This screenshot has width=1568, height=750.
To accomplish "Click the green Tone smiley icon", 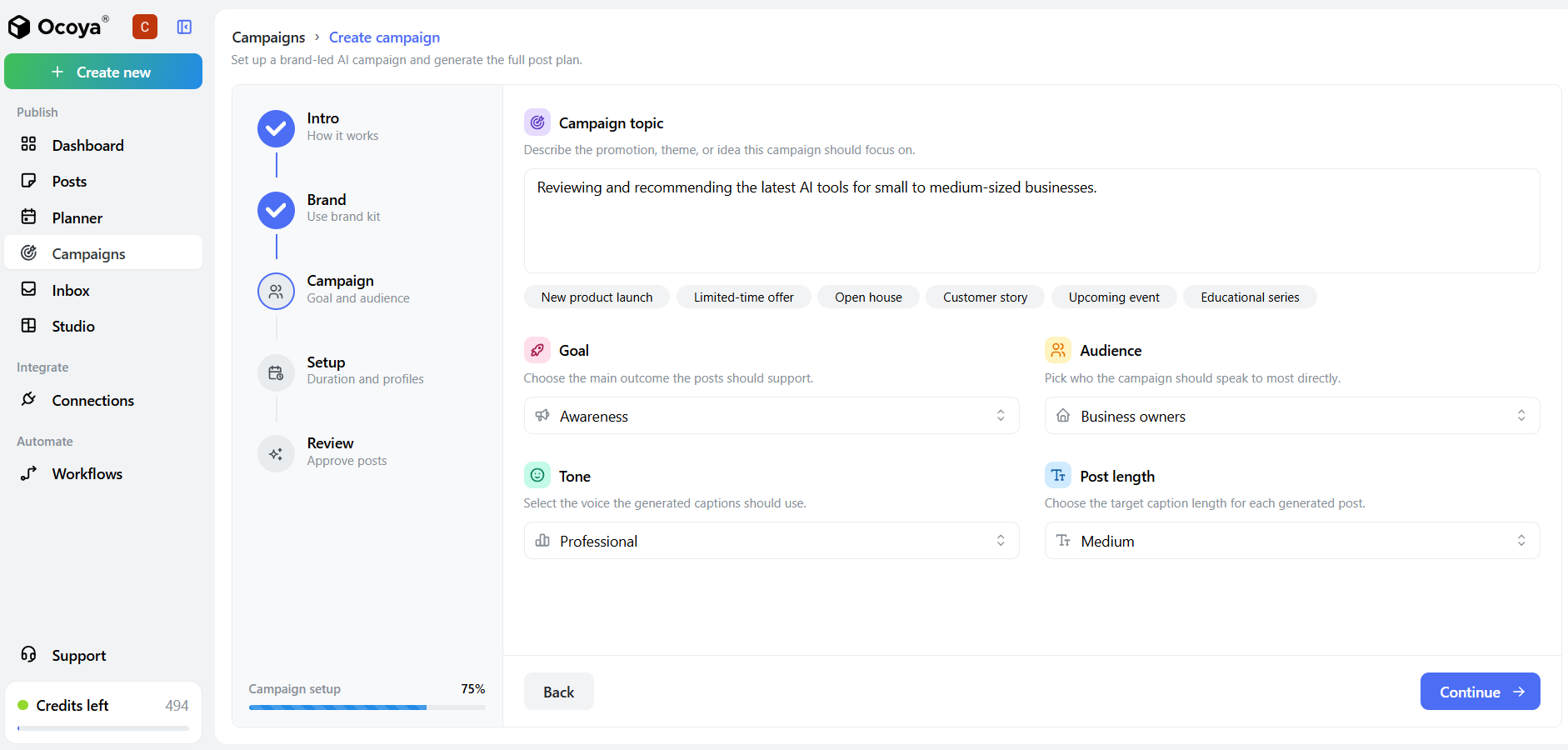I will coord(537,475).
